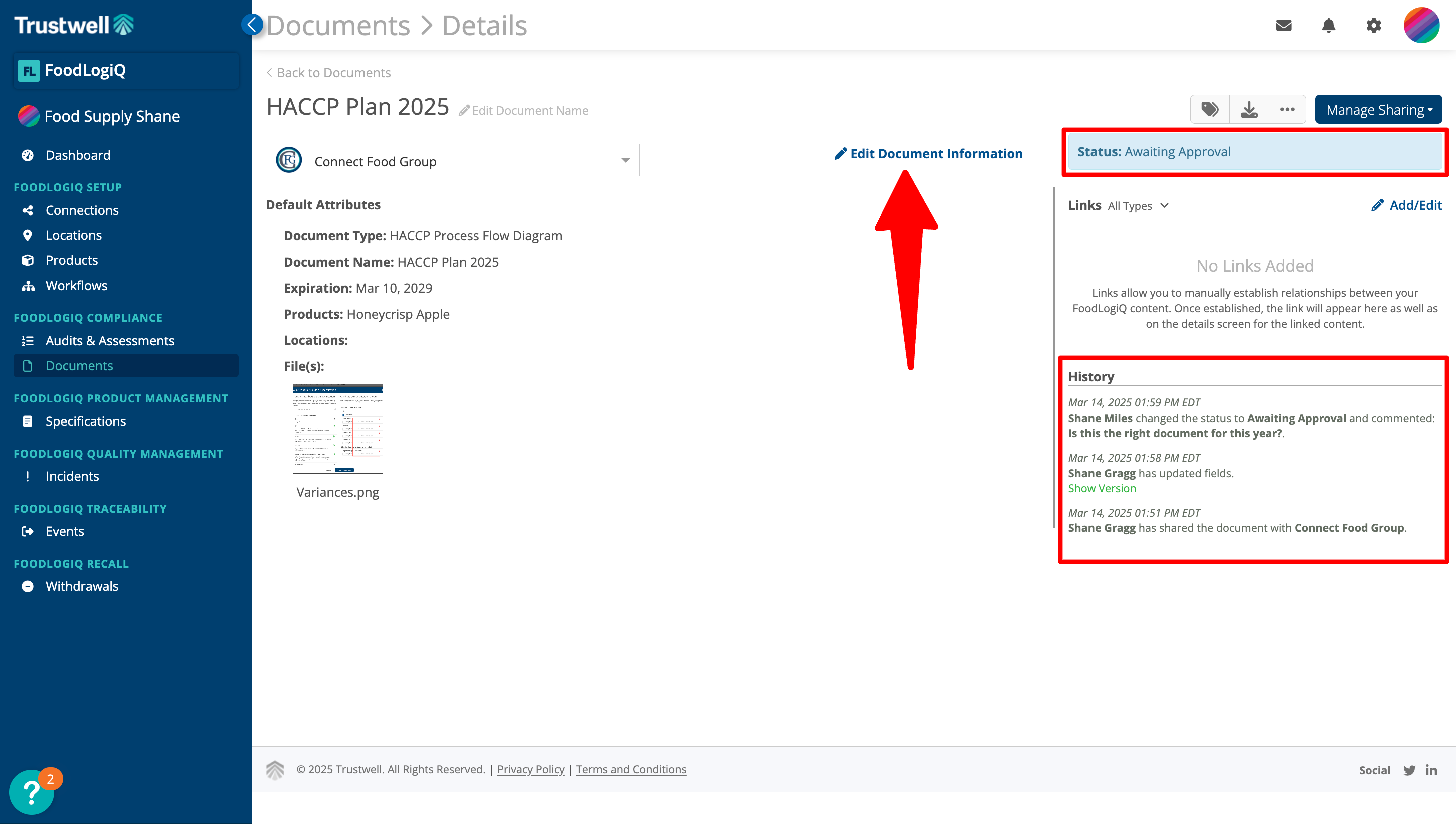Viewport: 1456px width, 824px height.
Task: Click the Specifications document icon
Action: tap(27, 421)
